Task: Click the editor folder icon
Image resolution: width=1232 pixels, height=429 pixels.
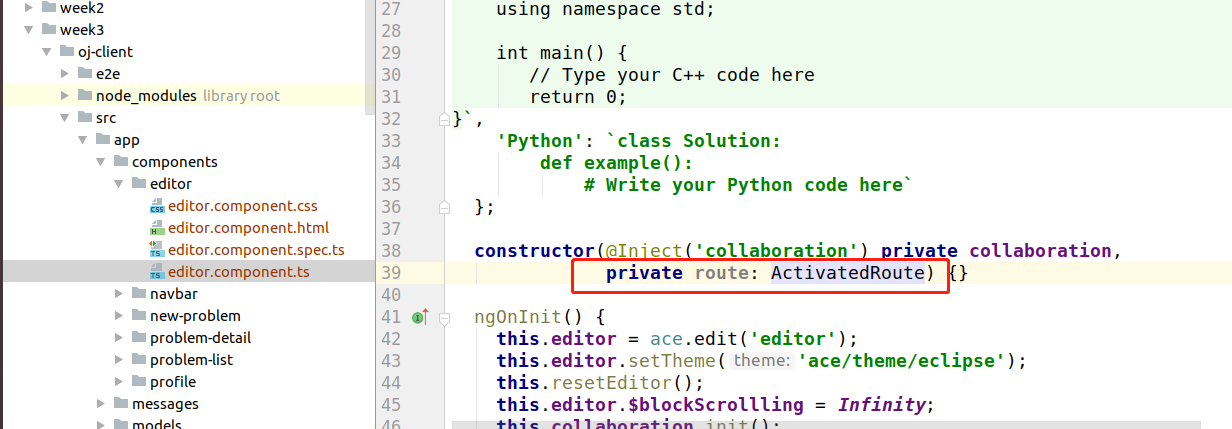Action: 138,183
